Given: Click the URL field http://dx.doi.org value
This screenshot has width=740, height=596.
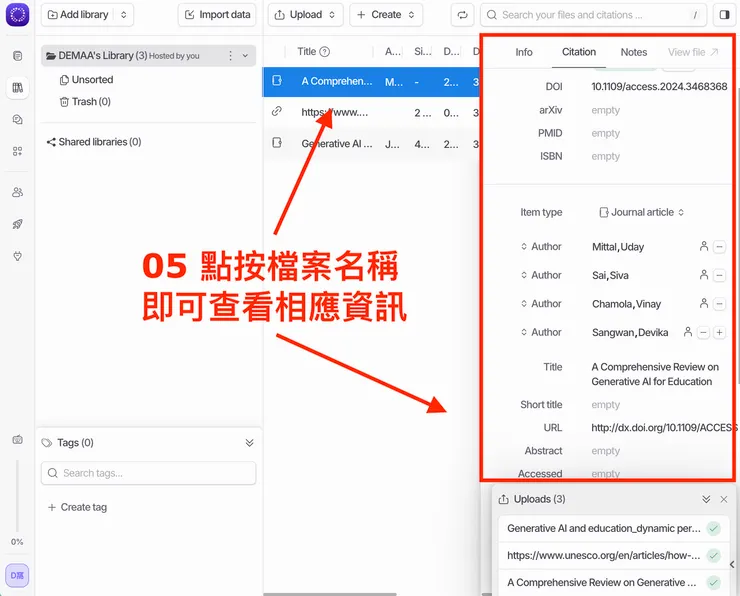Looking at the screenshot, I should point(664,428).
